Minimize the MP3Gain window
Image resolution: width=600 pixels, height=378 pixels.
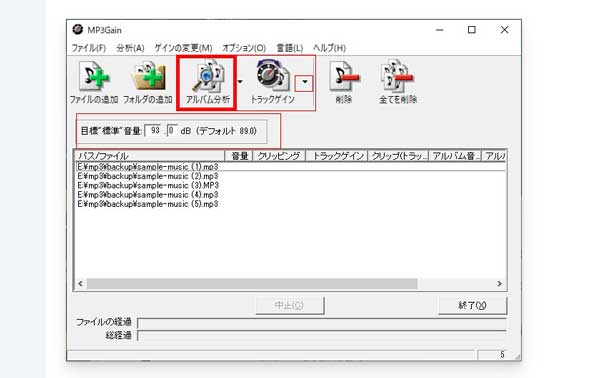[x=440, y=30]
